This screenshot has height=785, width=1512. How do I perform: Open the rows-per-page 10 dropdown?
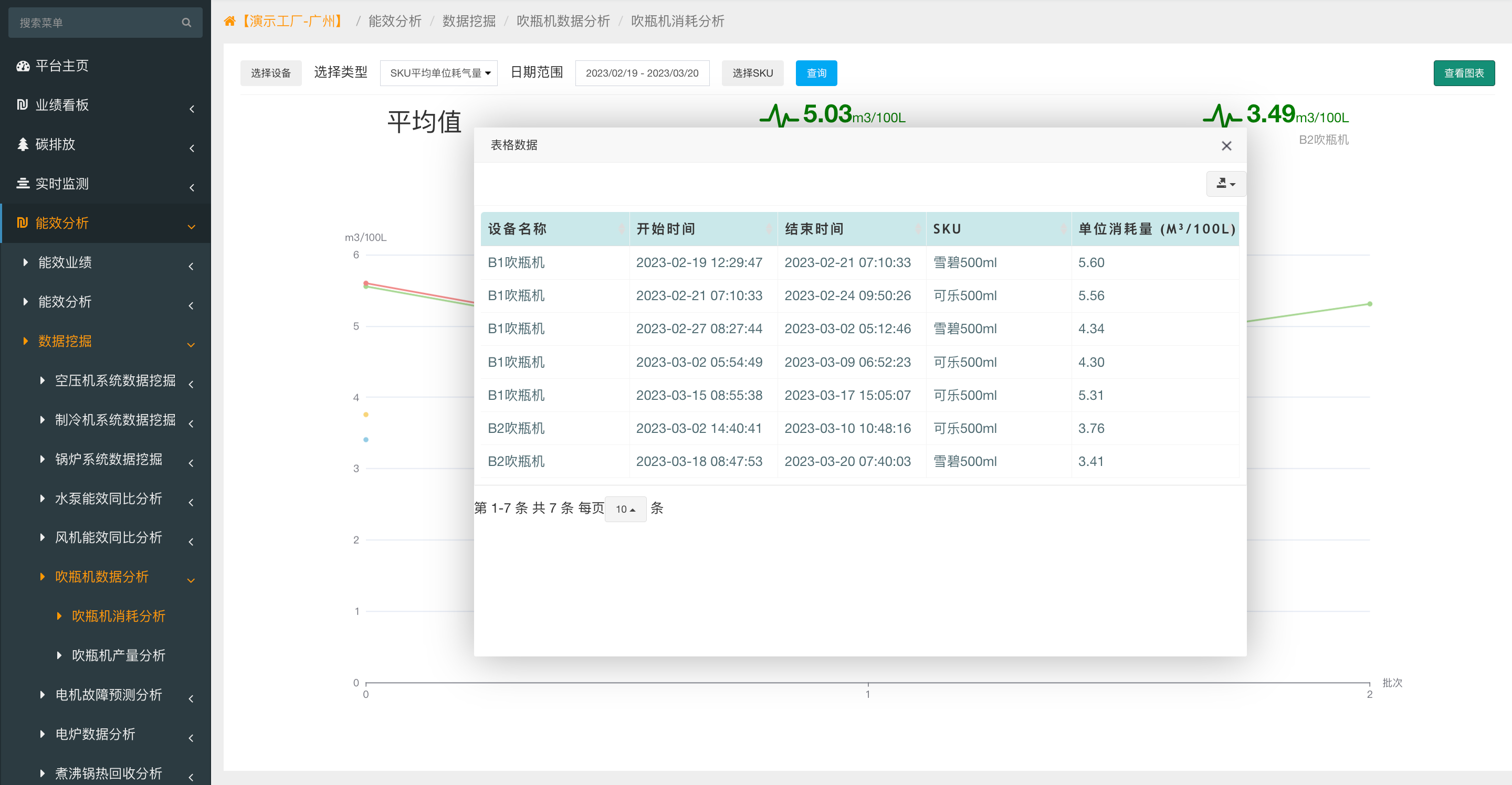[x=625, y=508]
